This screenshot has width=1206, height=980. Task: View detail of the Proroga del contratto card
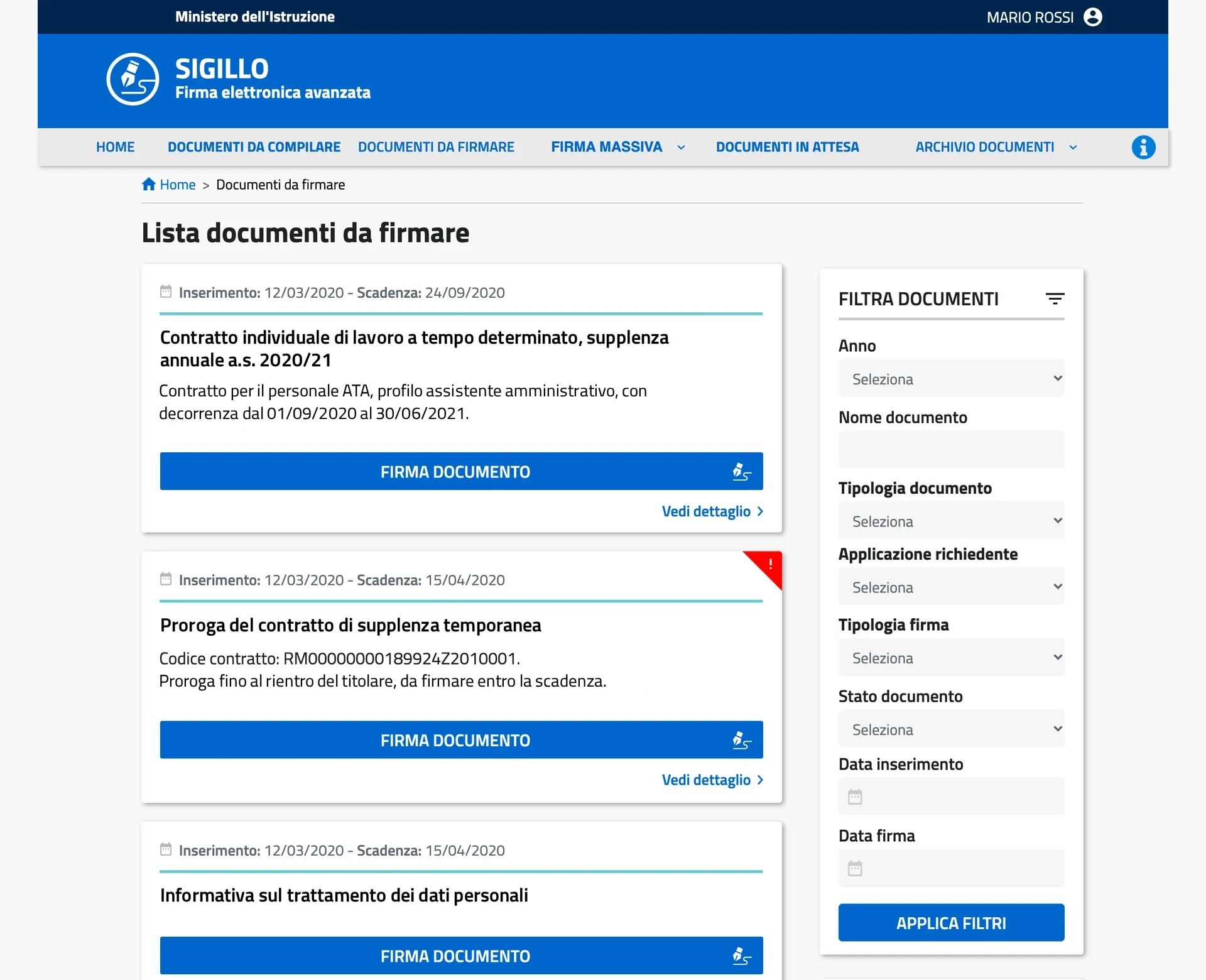coord(712,780)
